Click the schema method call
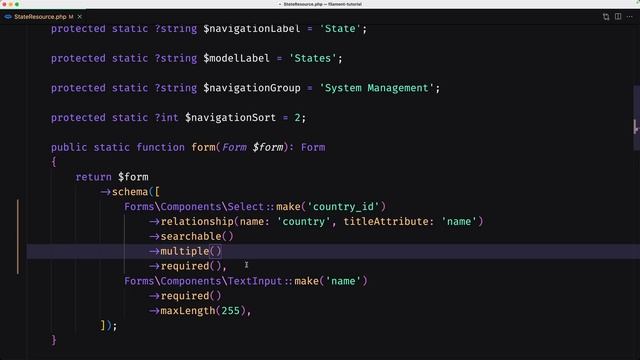The width and height of the screenshot is (640, 360). click(130, 192)
